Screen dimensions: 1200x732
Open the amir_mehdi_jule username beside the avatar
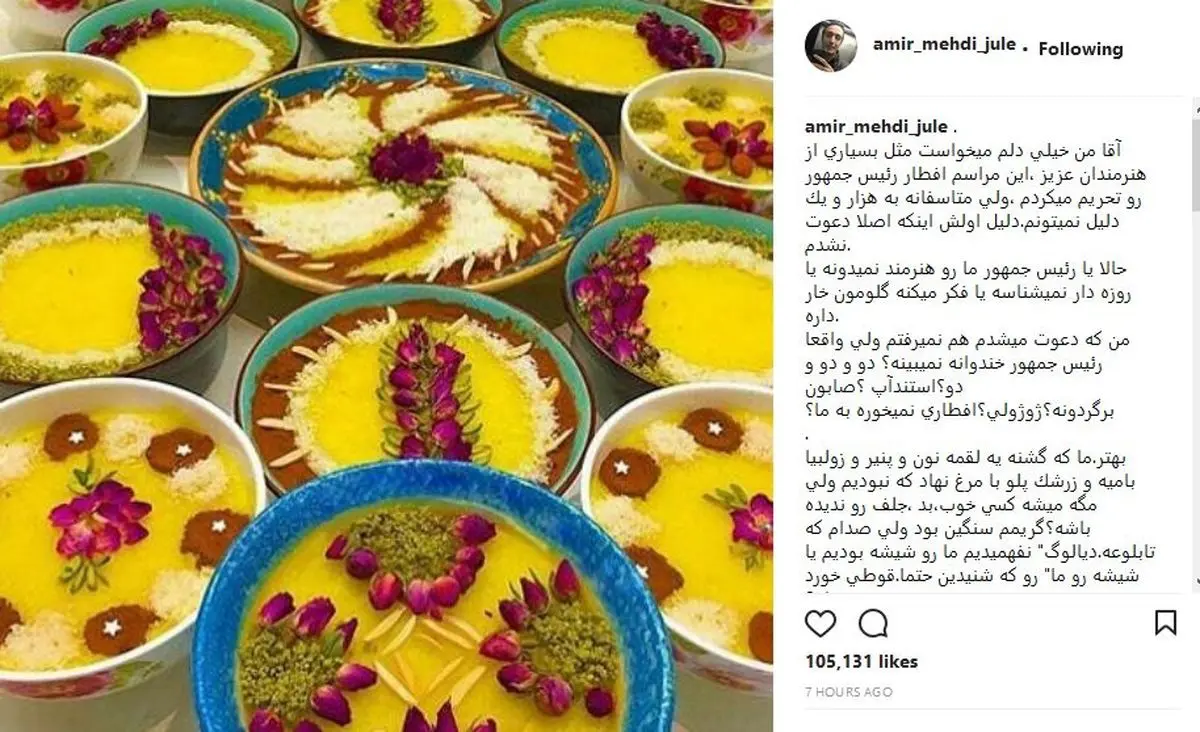pyautogui.click(x=944, y=47)
